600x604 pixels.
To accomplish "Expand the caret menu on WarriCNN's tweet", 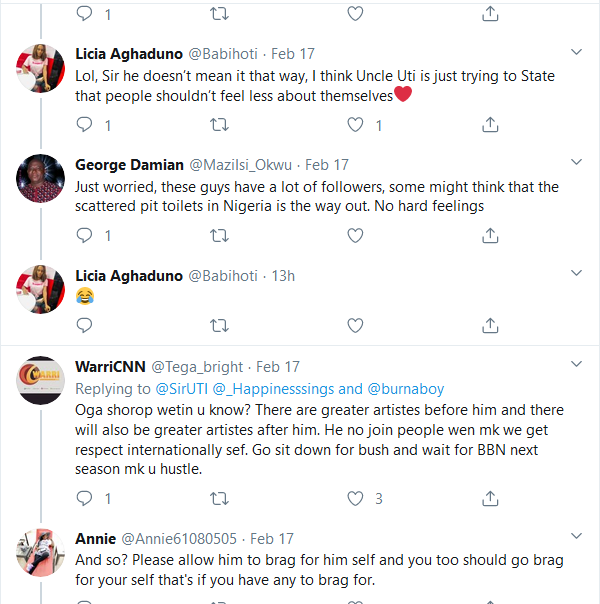I will (576, 365).
